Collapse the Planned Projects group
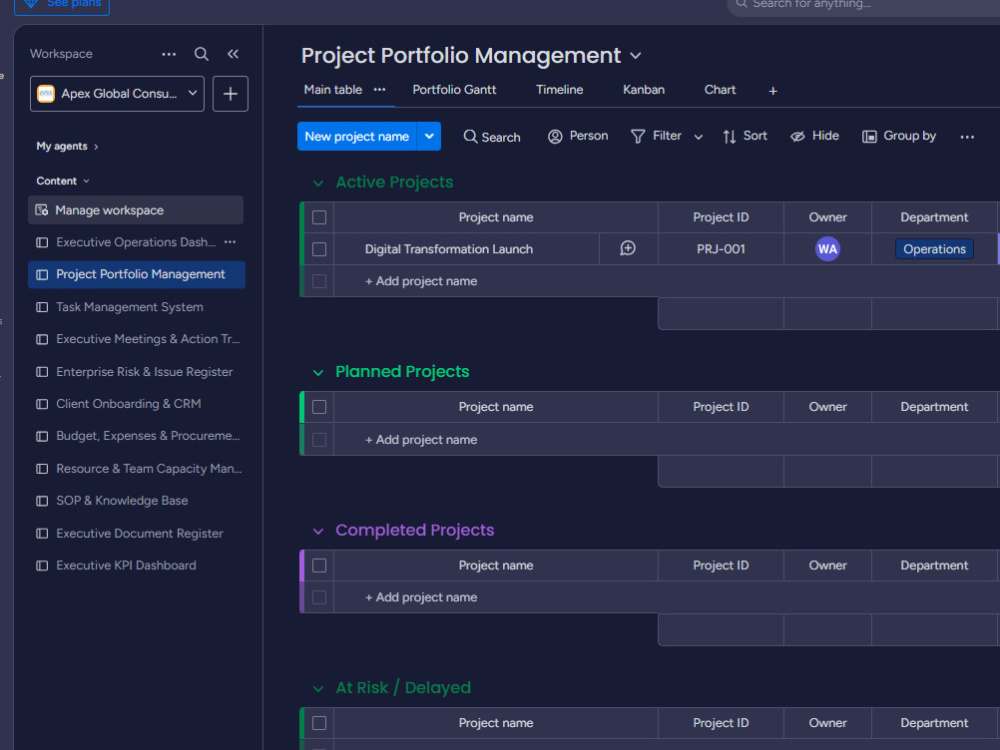Screen dimensions: 1000x750 (318, 373)
